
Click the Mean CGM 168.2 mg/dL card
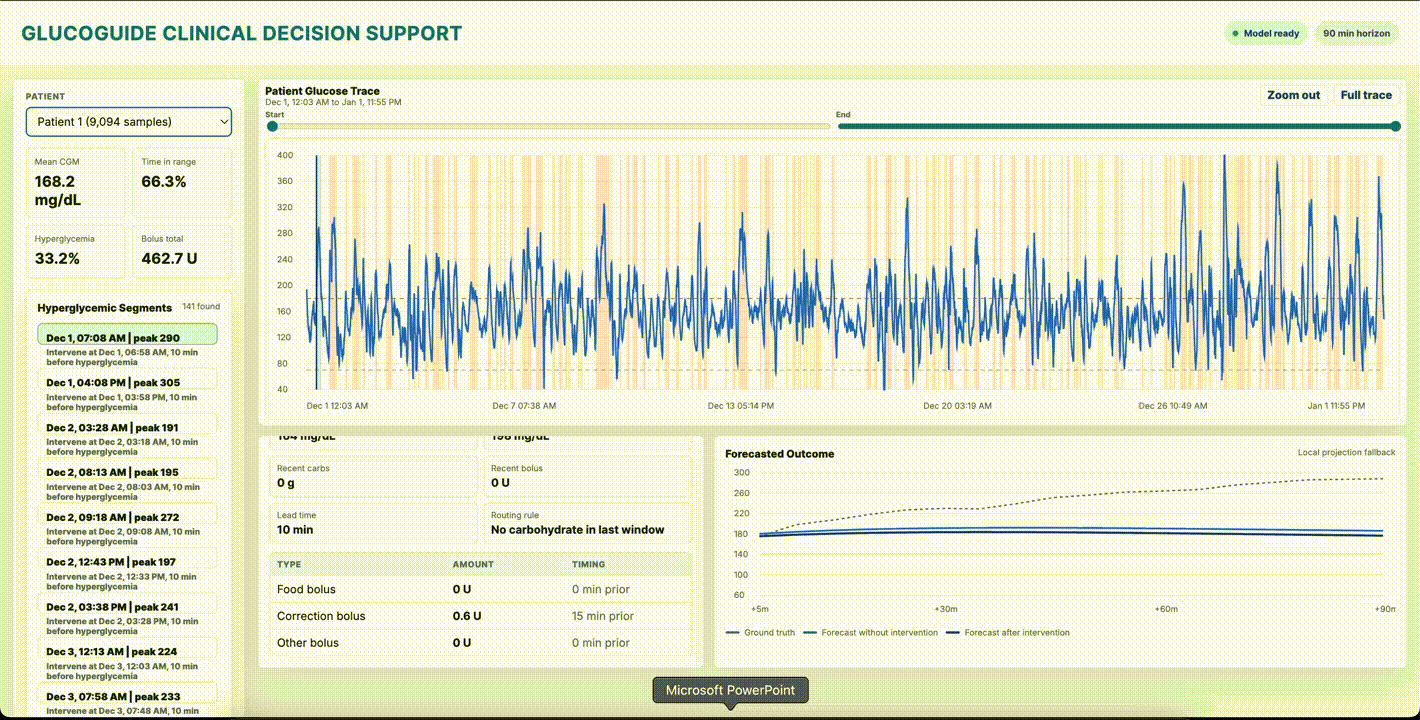(76, 182)
